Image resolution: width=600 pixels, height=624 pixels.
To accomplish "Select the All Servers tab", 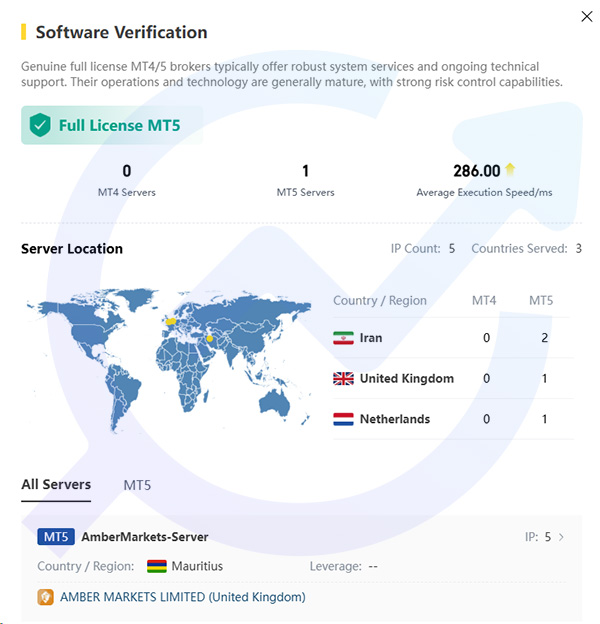I will (56, 484).
